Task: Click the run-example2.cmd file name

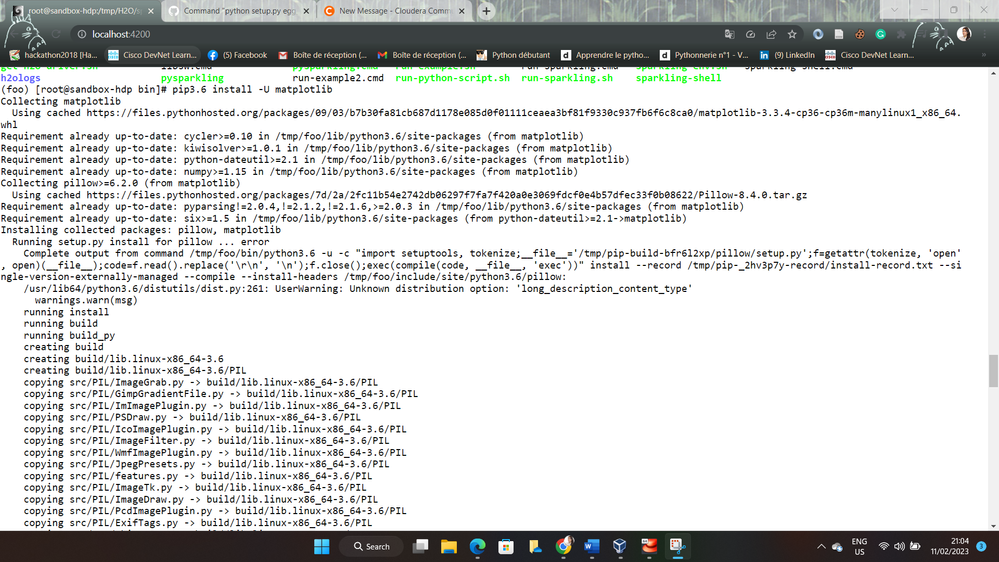Action: coord(338,78)
